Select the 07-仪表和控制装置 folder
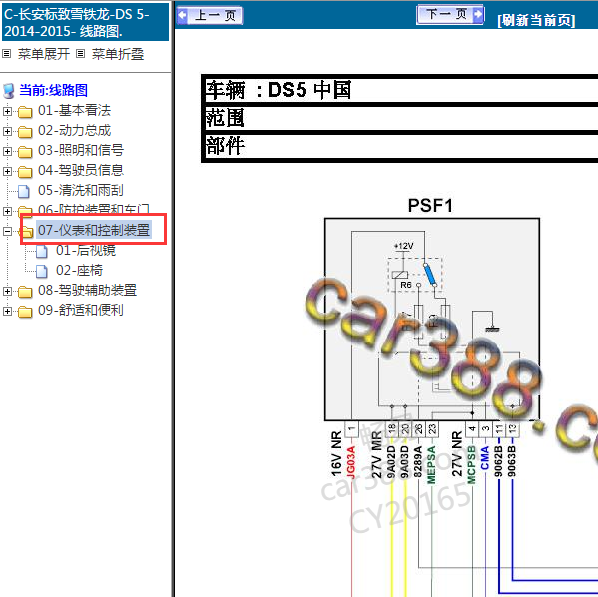 (x=94, y=230)
